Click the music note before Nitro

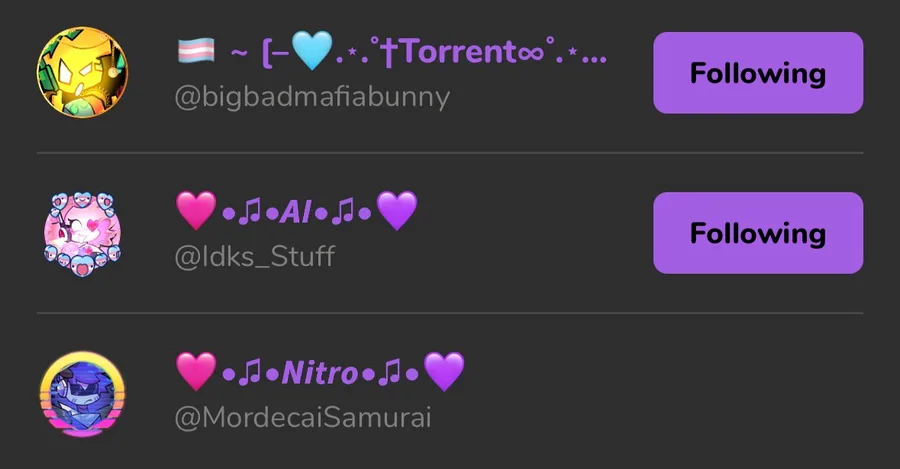click(x=250, y=372)
